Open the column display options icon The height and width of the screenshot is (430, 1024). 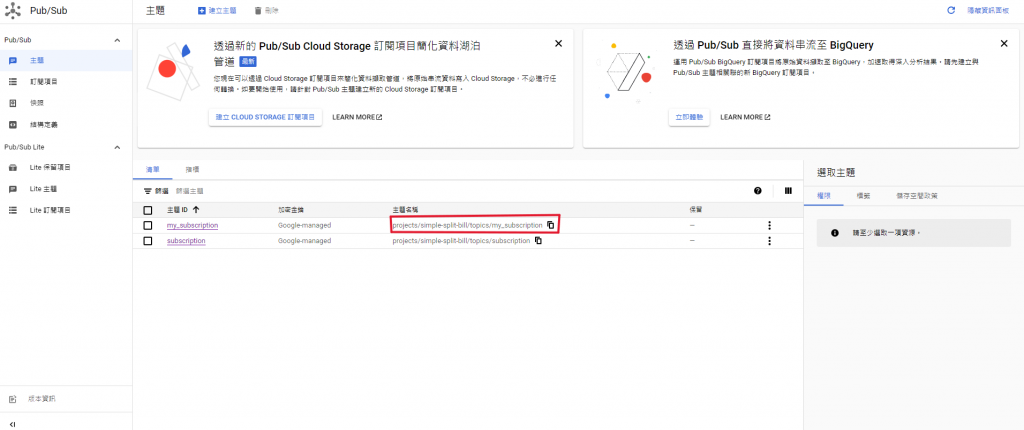[x=788, y=191]
